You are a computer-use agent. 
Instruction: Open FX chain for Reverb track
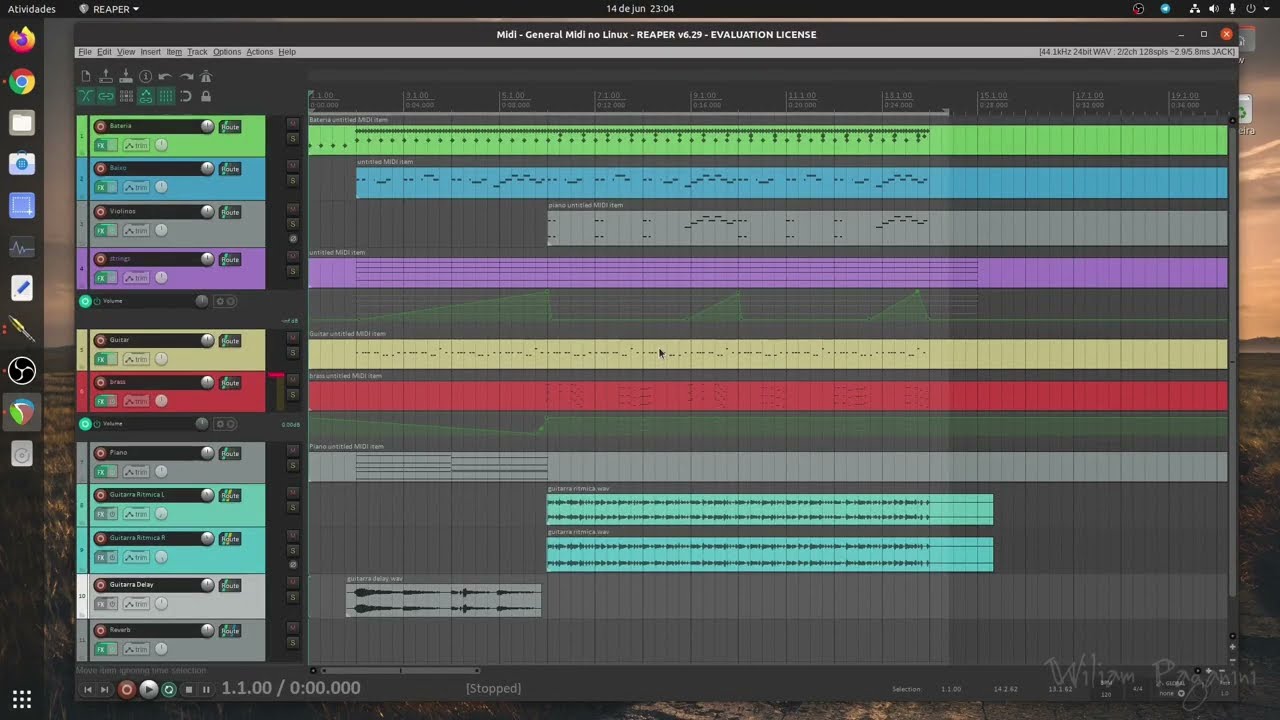point(100,649)
